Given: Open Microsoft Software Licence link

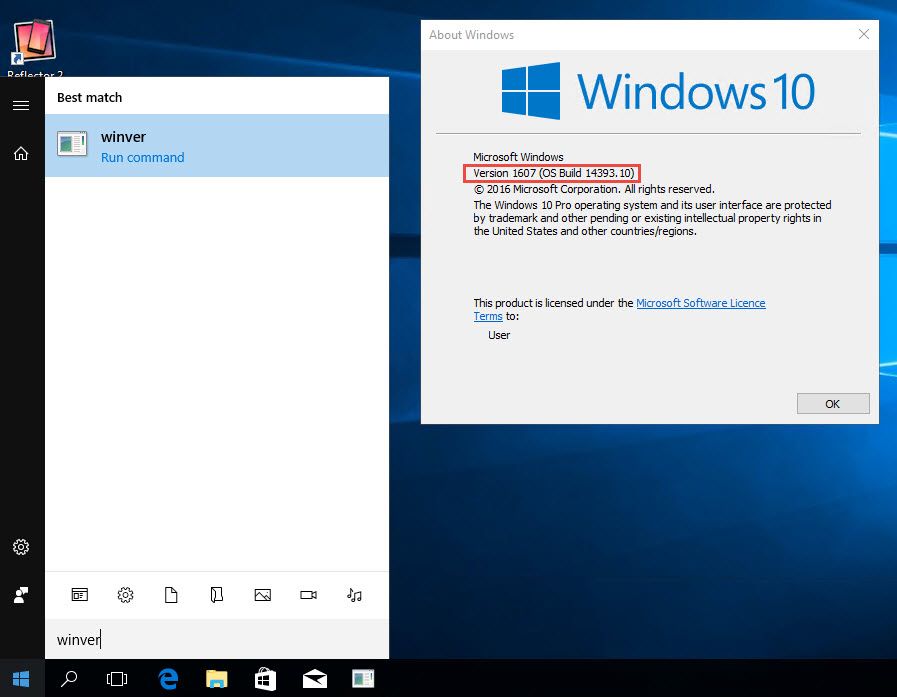Looking at the screenshot, I should tap(700, 303).
